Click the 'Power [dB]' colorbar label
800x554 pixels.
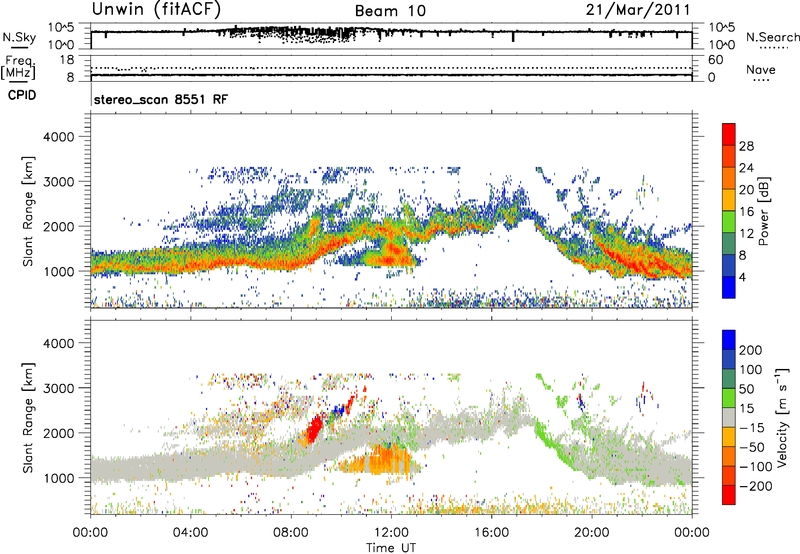pos(764,211)
